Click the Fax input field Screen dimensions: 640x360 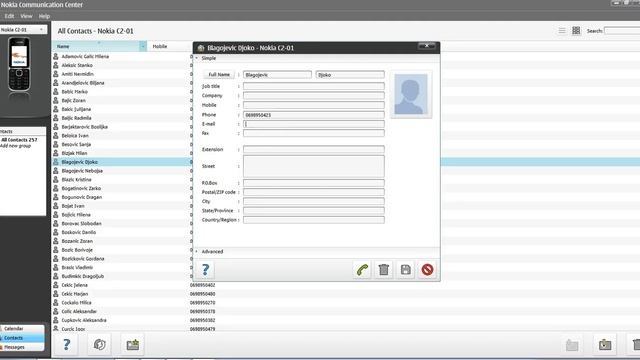click(x=313, y=133)
